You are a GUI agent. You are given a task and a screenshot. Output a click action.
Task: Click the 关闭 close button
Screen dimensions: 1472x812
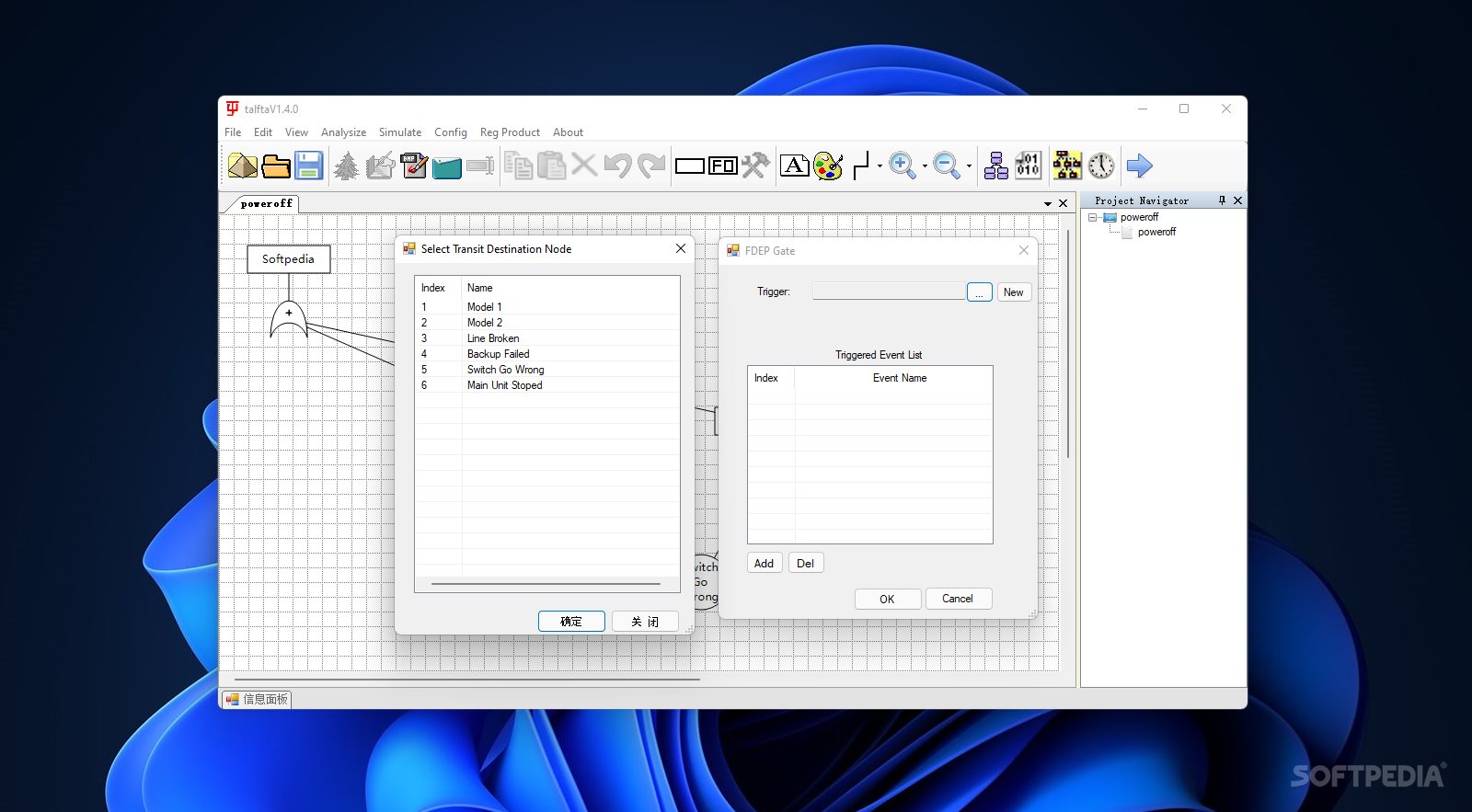click(645, 622)
